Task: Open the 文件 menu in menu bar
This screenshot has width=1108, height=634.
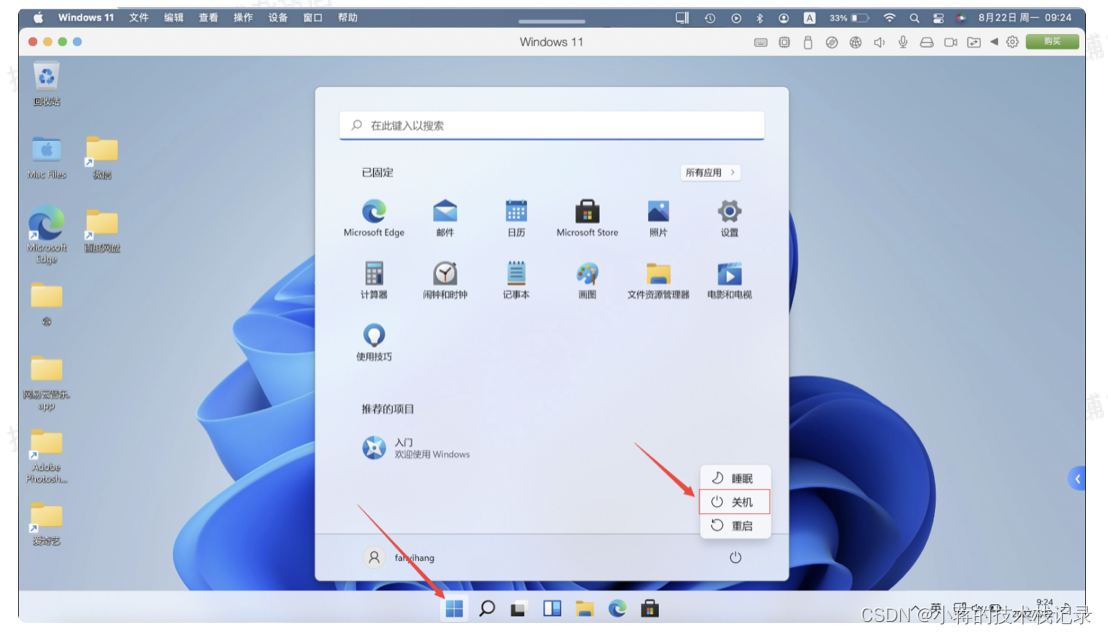Action: [138, 18]
